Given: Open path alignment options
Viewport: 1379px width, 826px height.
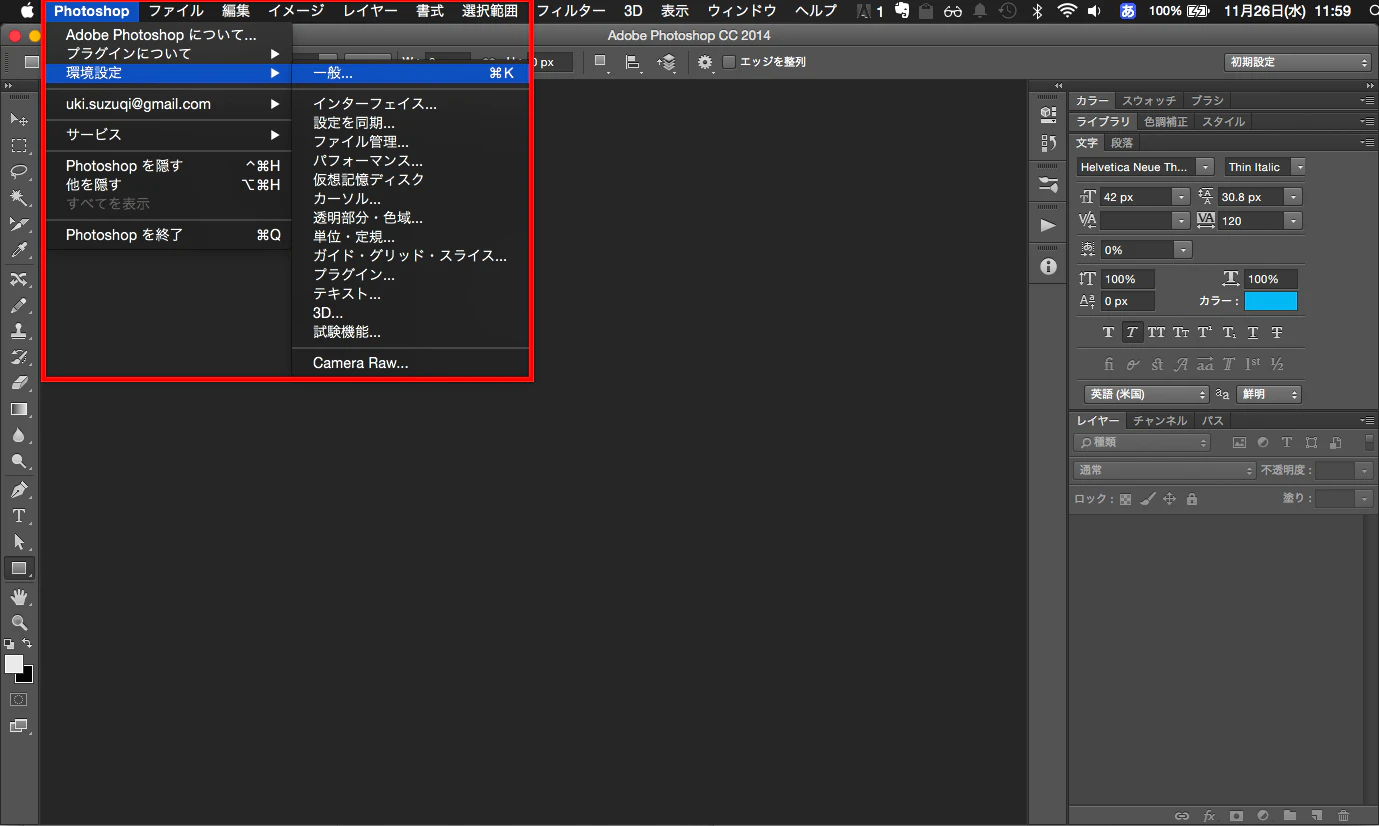Looking at the screenshot, I should click(x=633, y=62).
